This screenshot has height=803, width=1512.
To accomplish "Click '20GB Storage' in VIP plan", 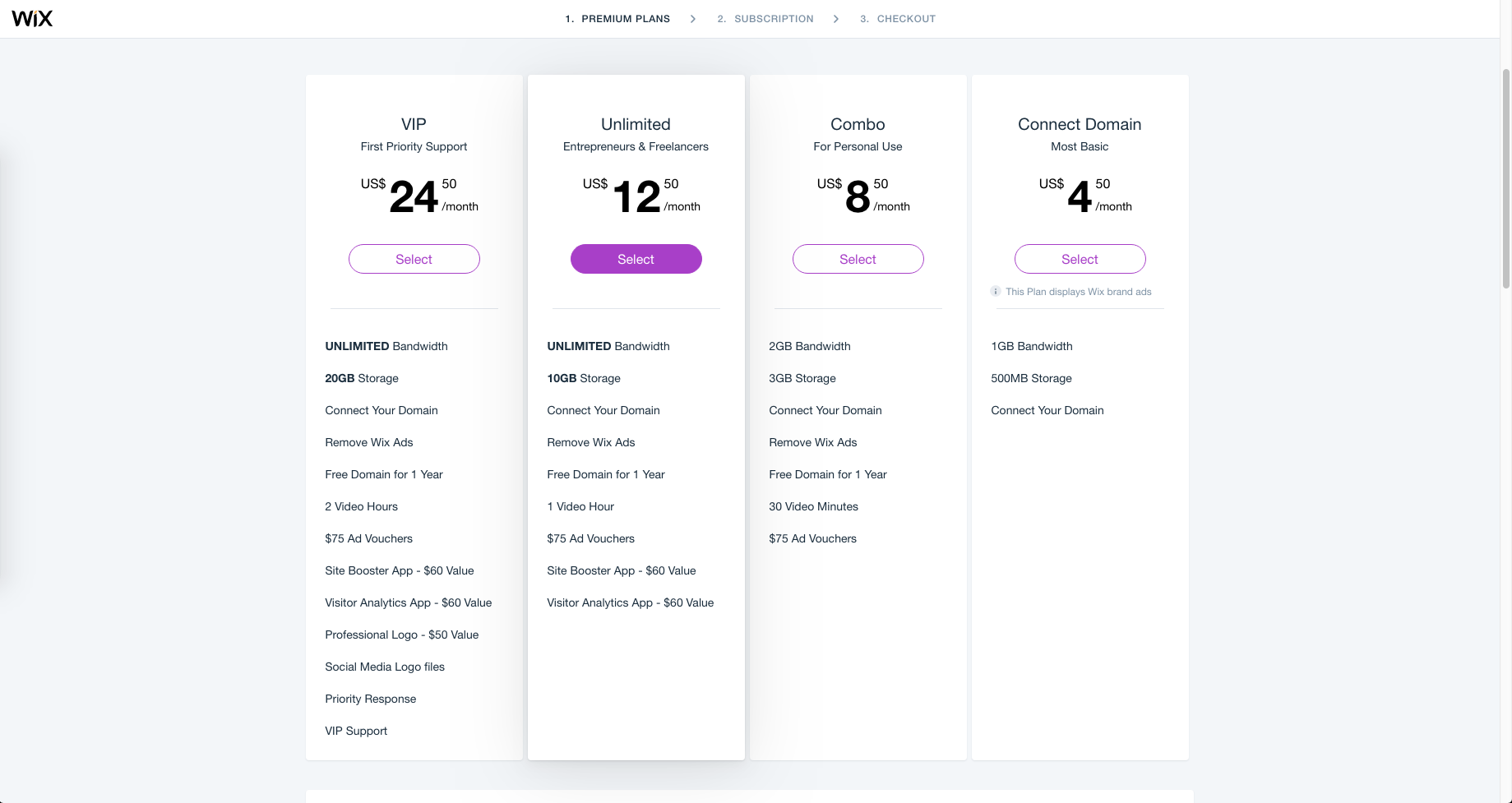I will coord(362,378).
